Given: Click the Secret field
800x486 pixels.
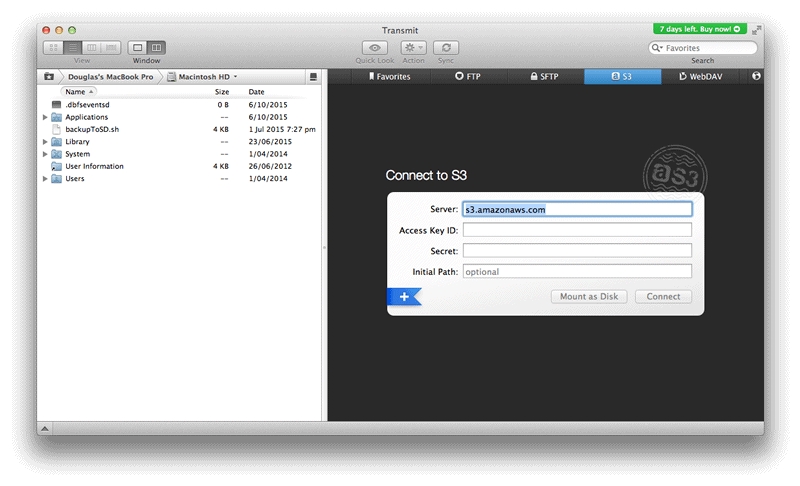Looking at the screenshot, I should tap(577, 251).
